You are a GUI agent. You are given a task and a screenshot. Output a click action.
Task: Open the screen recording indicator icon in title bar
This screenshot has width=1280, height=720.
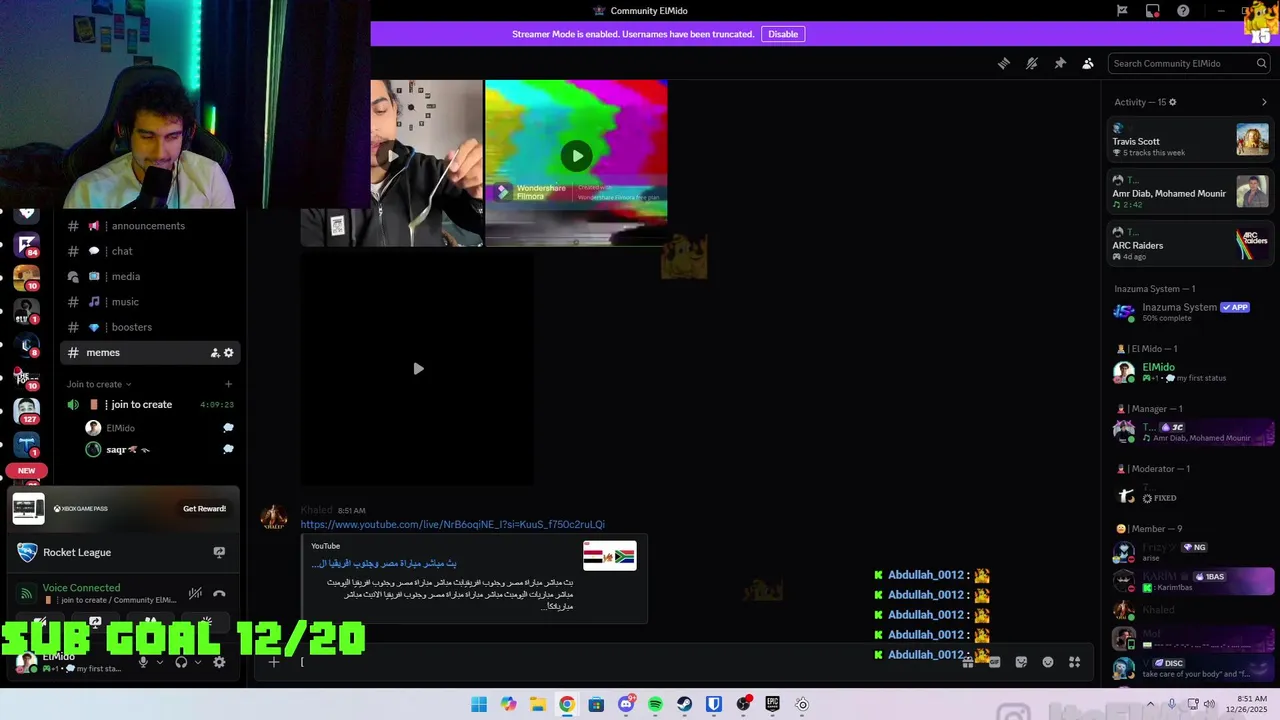tap(1153, 11)
